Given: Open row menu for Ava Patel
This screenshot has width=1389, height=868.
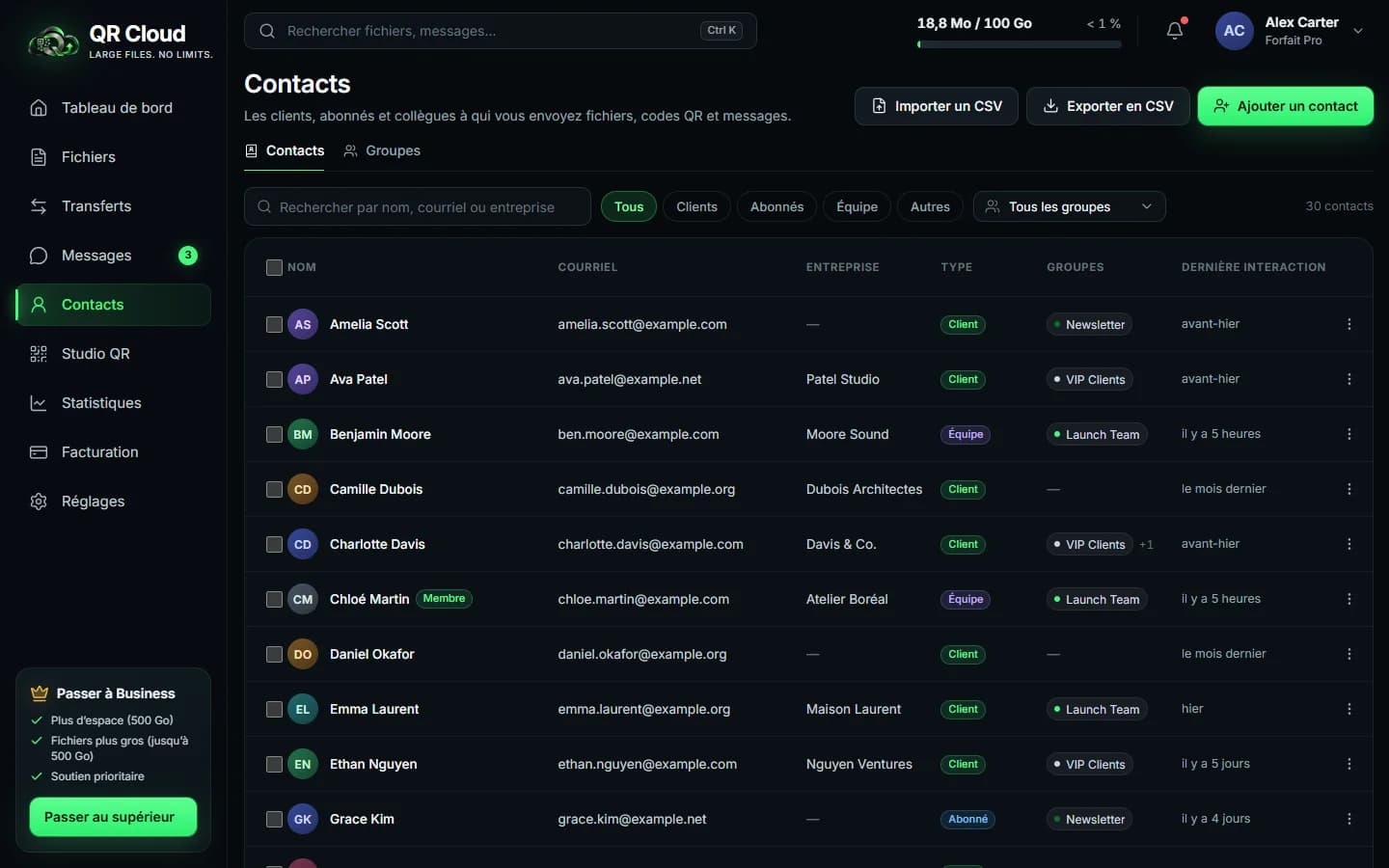Looking at the screenshot, I should click(1348, 379).
